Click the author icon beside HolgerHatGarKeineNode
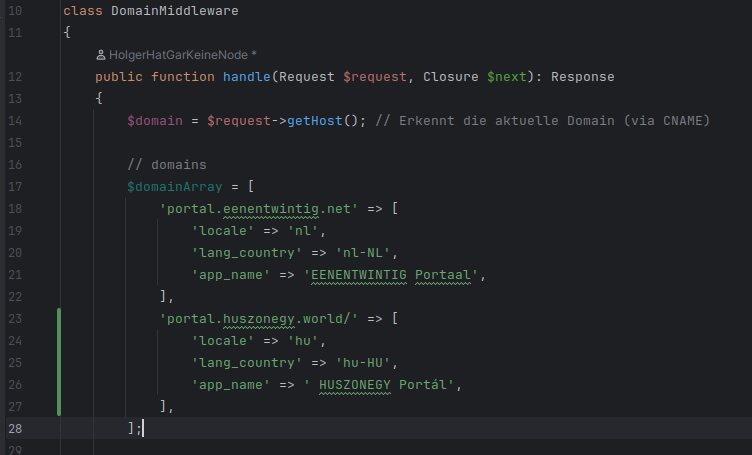The image size is (752, 455). pos(101,55)
